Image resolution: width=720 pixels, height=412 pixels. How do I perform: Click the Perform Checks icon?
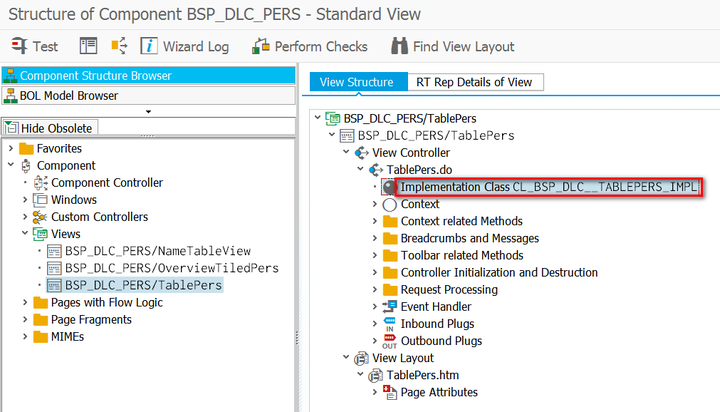[260, 46]
